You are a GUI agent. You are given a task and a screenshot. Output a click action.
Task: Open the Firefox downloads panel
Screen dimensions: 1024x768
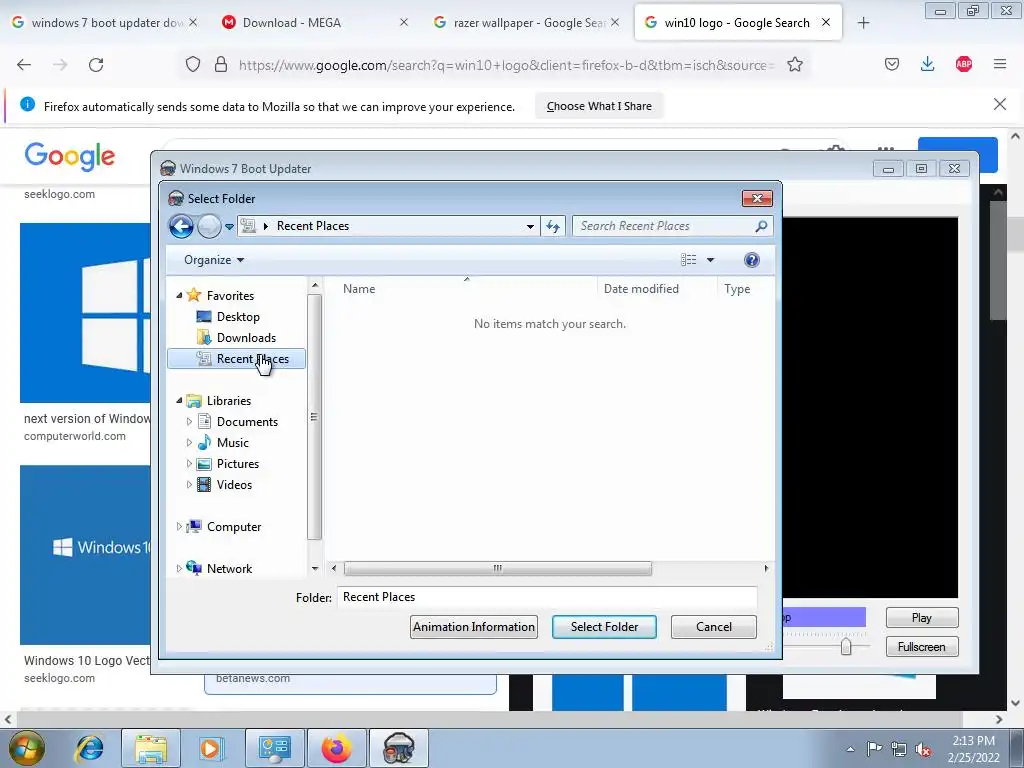[x=927, y=64]
